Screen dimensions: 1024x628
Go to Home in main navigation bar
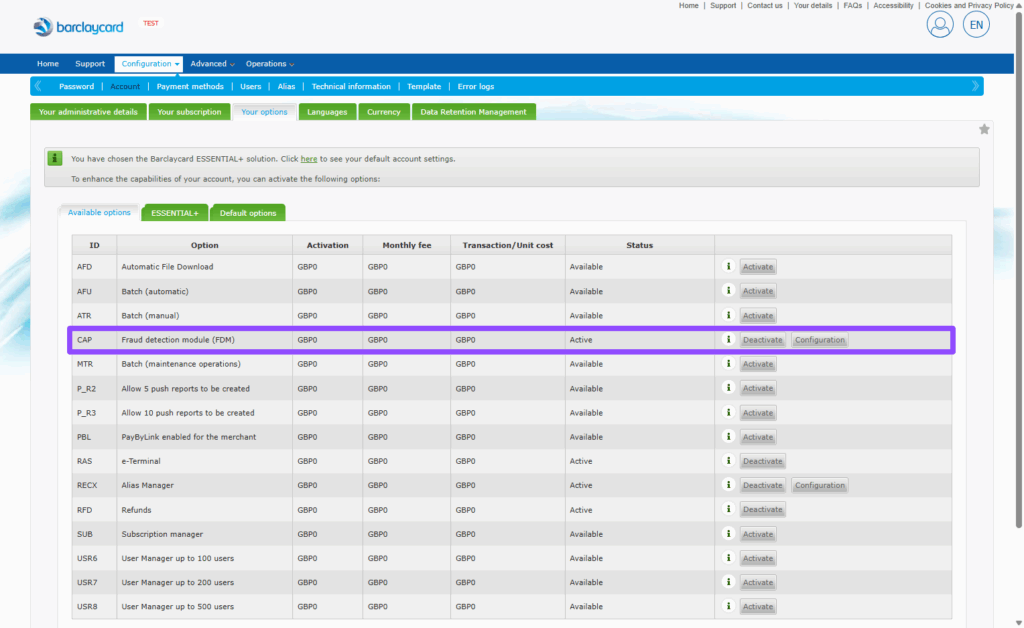tap(48, 64)
